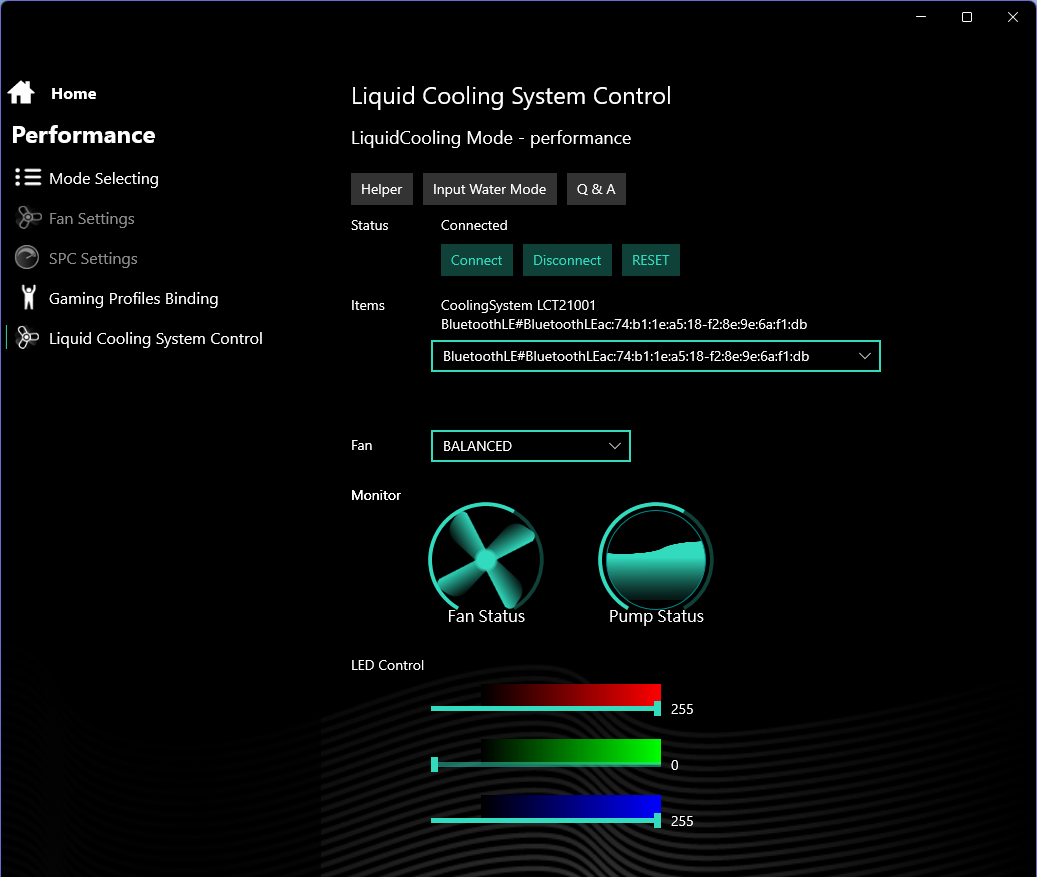The height and width of the screenshot is (877, 1037).
Task: Open the Home menu label
Action: click(x=73, y=94)
